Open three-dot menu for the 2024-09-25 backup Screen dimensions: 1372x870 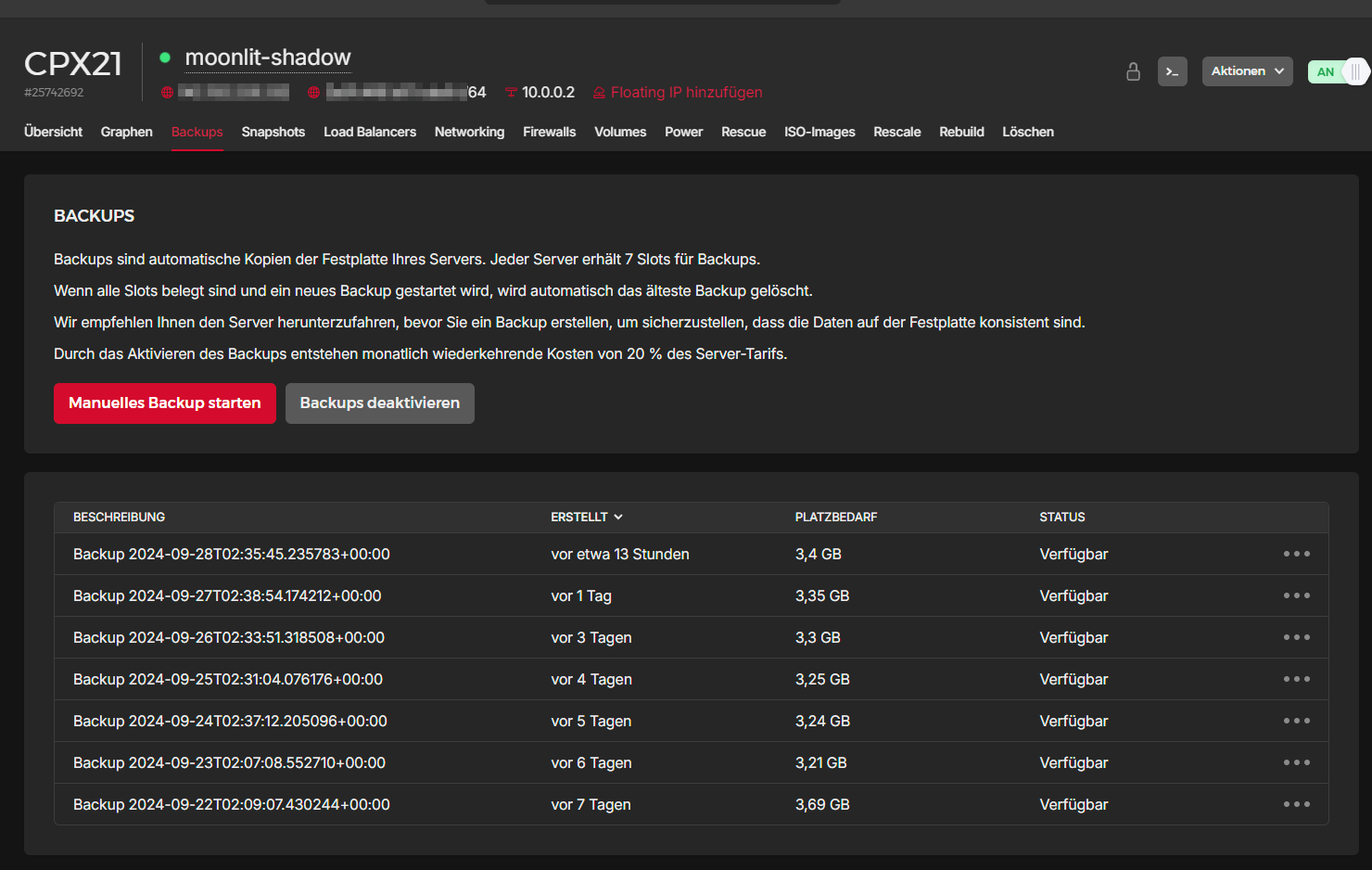tap(1296, 679)
